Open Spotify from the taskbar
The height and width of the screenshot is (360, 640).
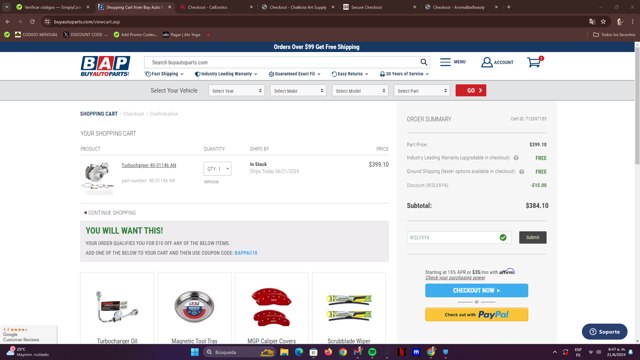pyautogui.click(x=372, y=352)
